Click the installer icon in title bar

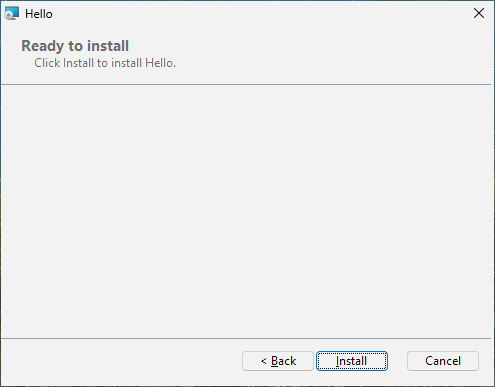[12, 14]
